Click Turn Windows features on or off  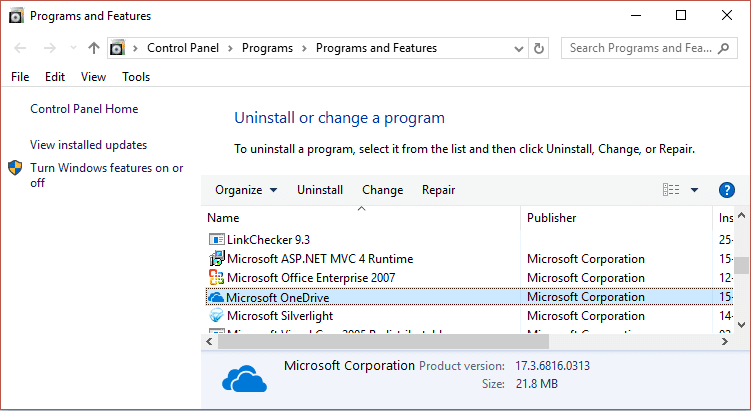pyautogui.click(x=107, y=175)
